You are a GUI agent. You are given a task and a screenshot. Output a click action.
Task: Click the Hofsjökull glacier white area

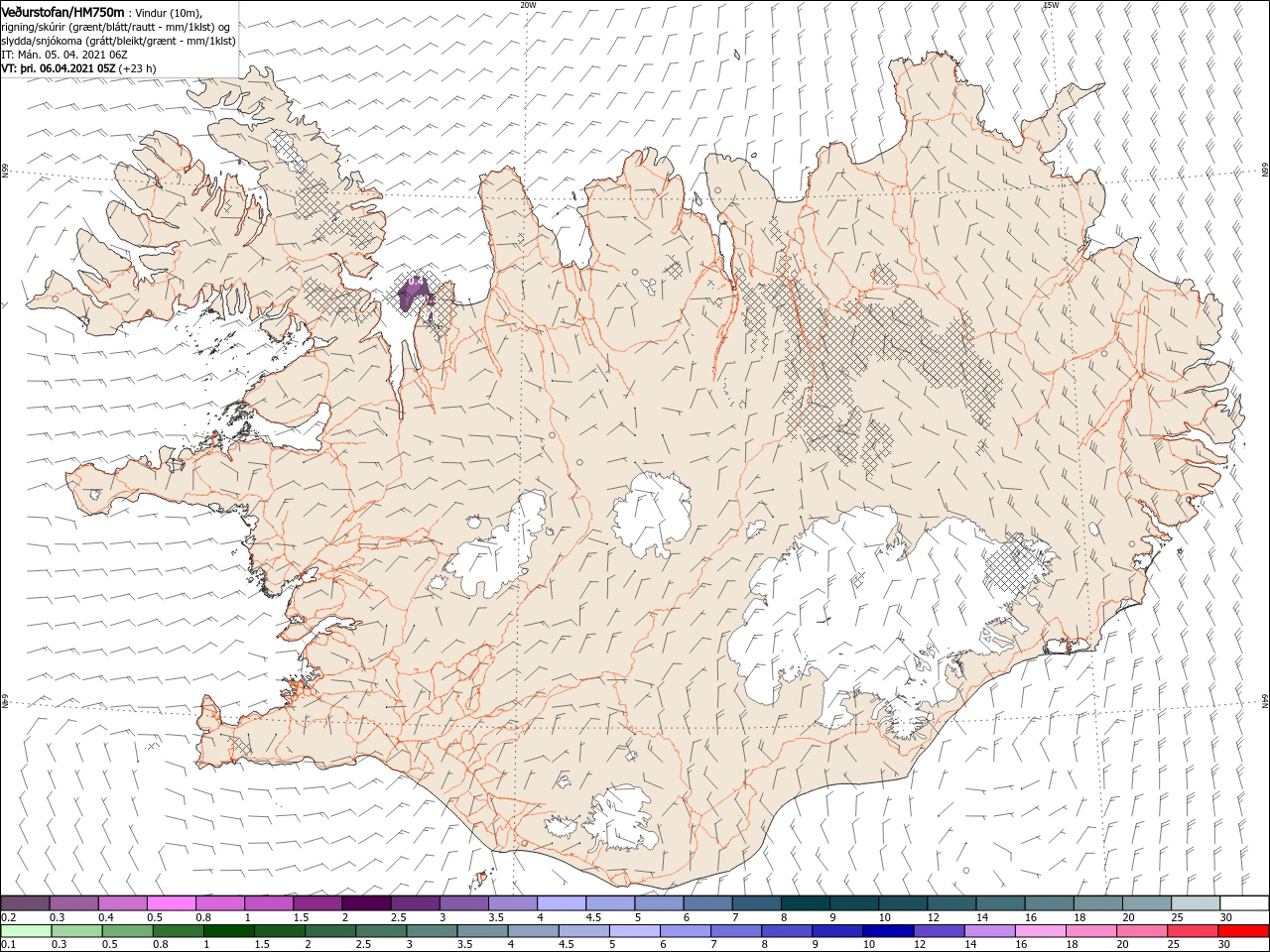click(x=653, y=516)
